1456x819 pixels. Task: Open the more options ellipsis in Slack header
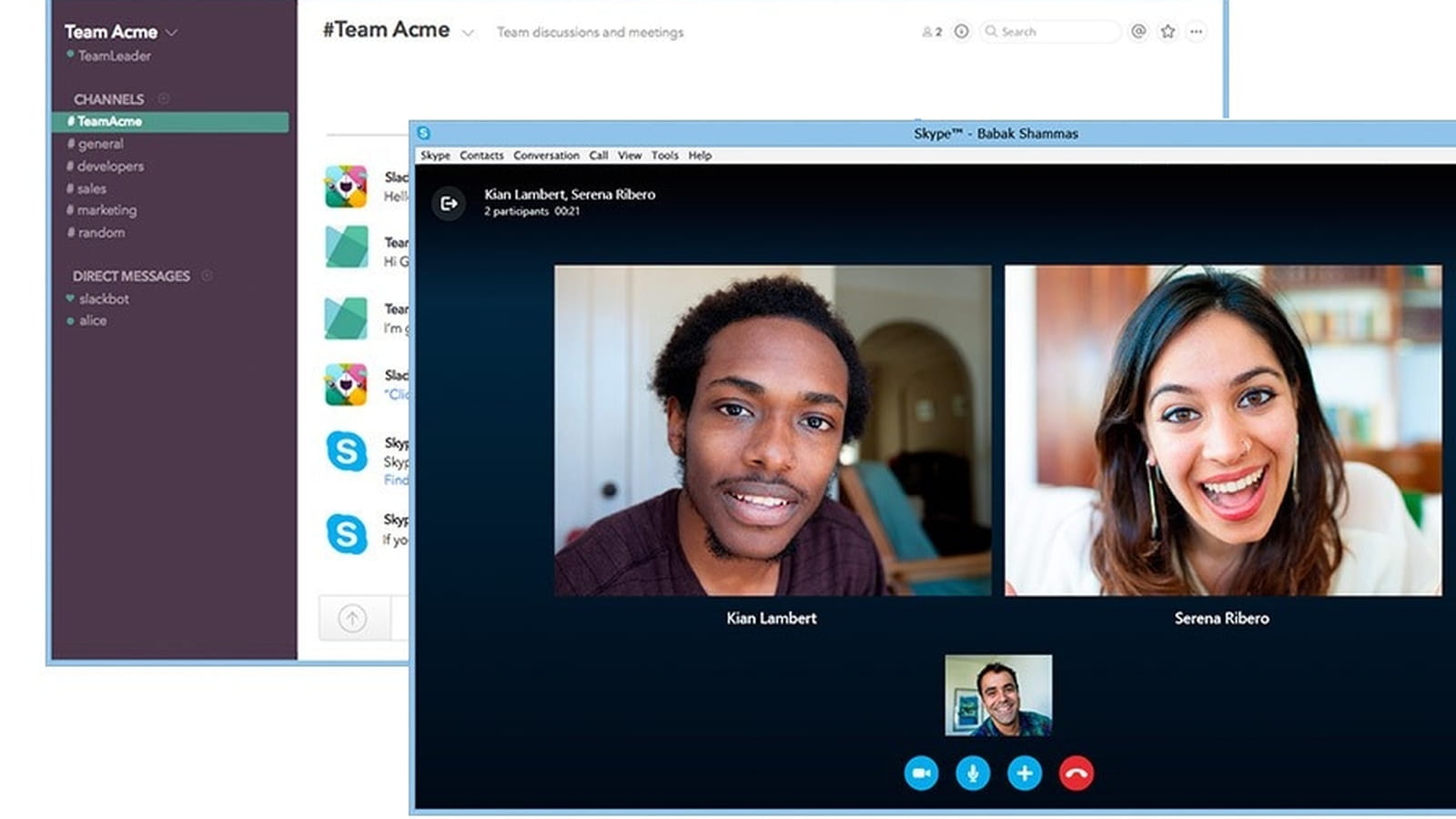1196,31
